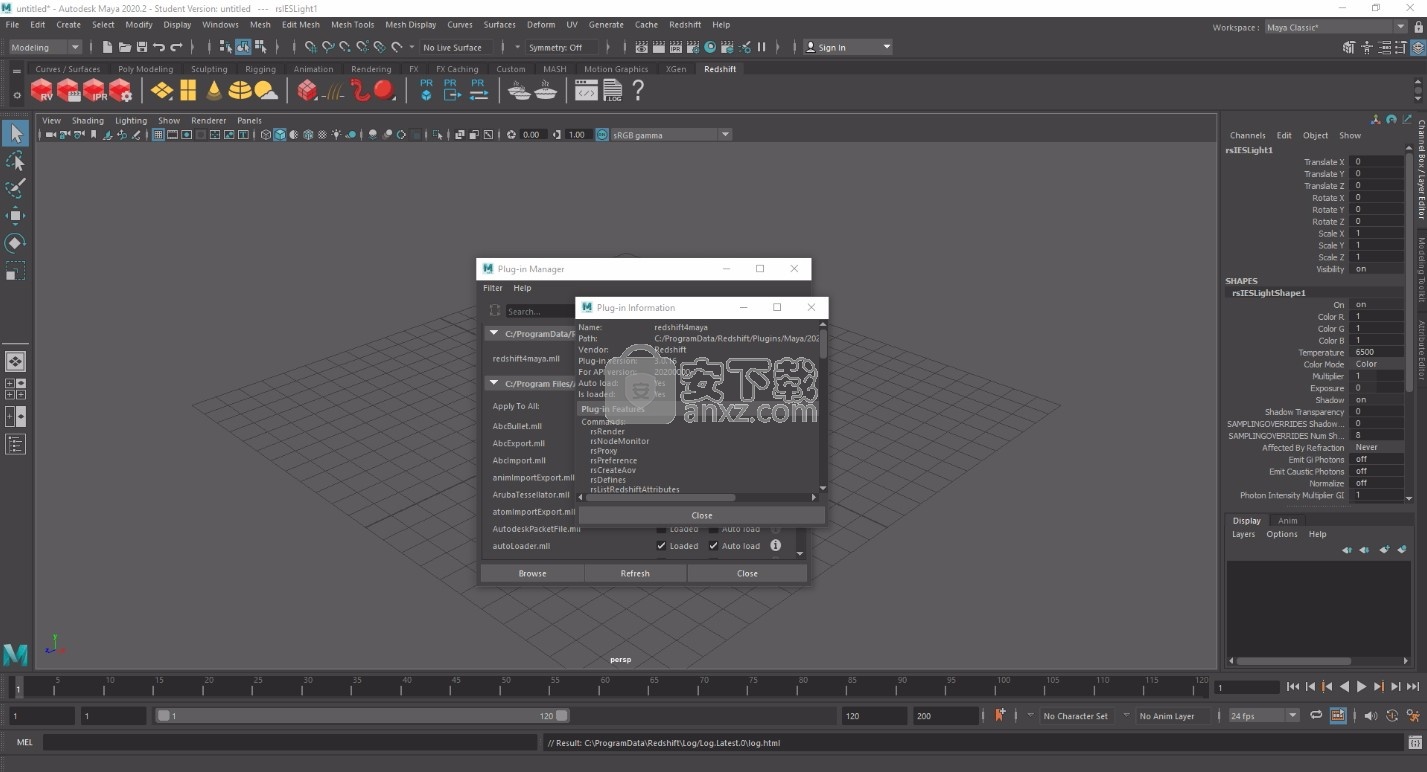Save scene floppy icon in status line
The image size is (1427, 772).
(x=142, y=47)
